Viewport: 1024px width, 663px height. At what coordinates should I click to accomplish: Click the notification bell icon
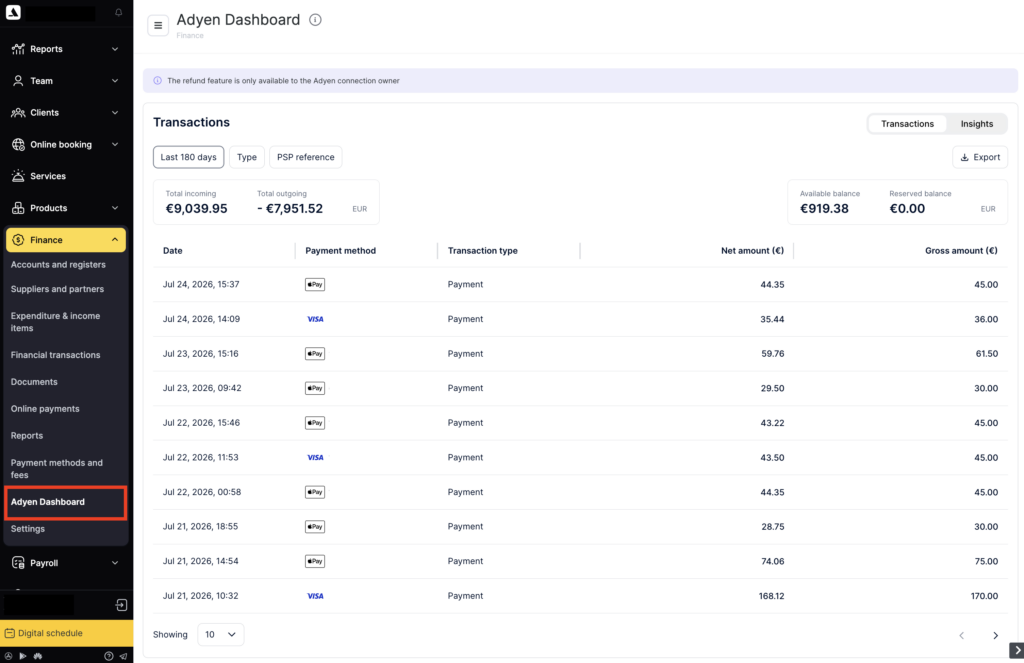[x=119, y=12]
